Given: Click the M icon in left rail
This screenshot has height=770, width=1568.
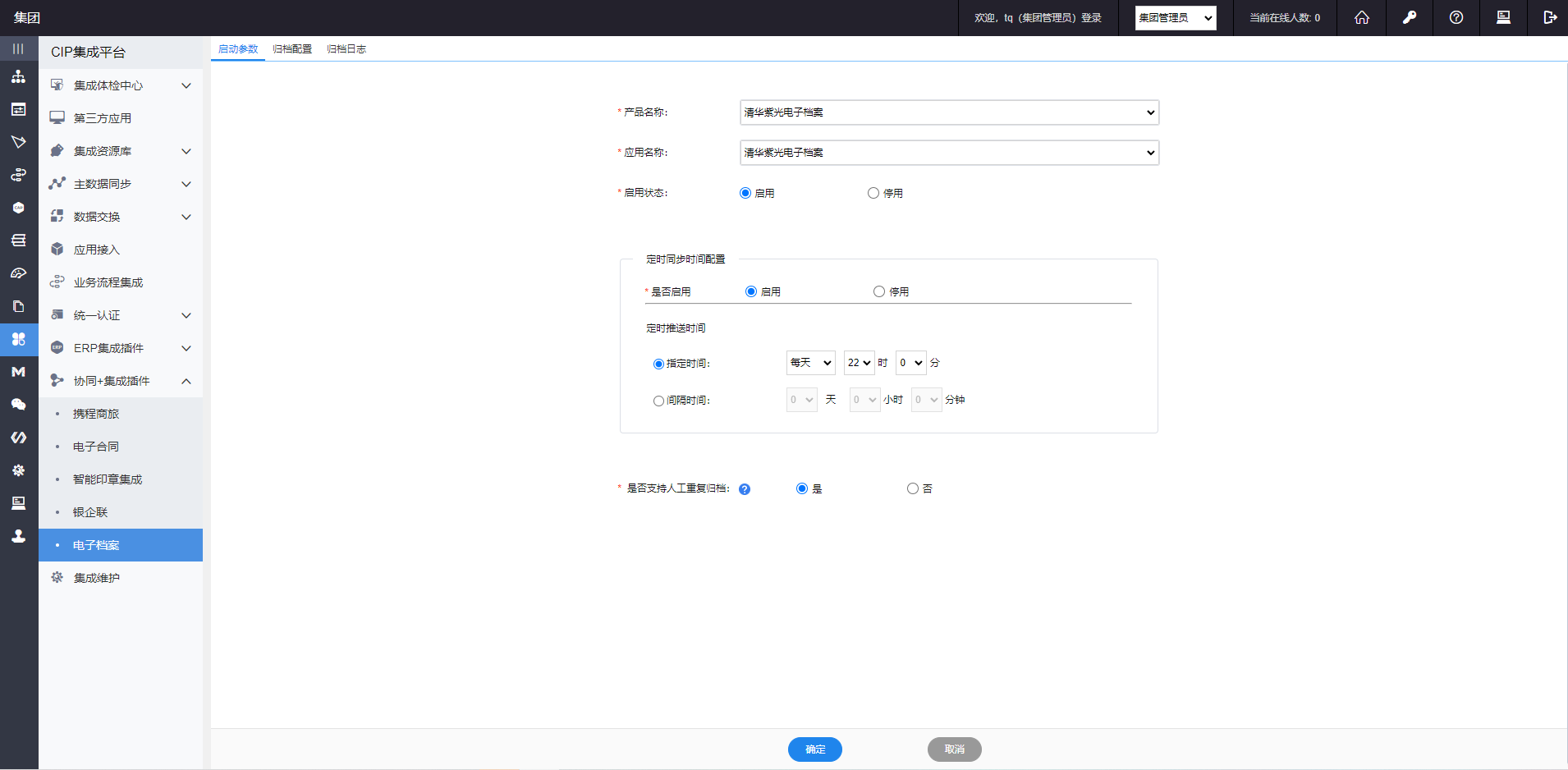Looking at the screenshot, I should [18, 372].
